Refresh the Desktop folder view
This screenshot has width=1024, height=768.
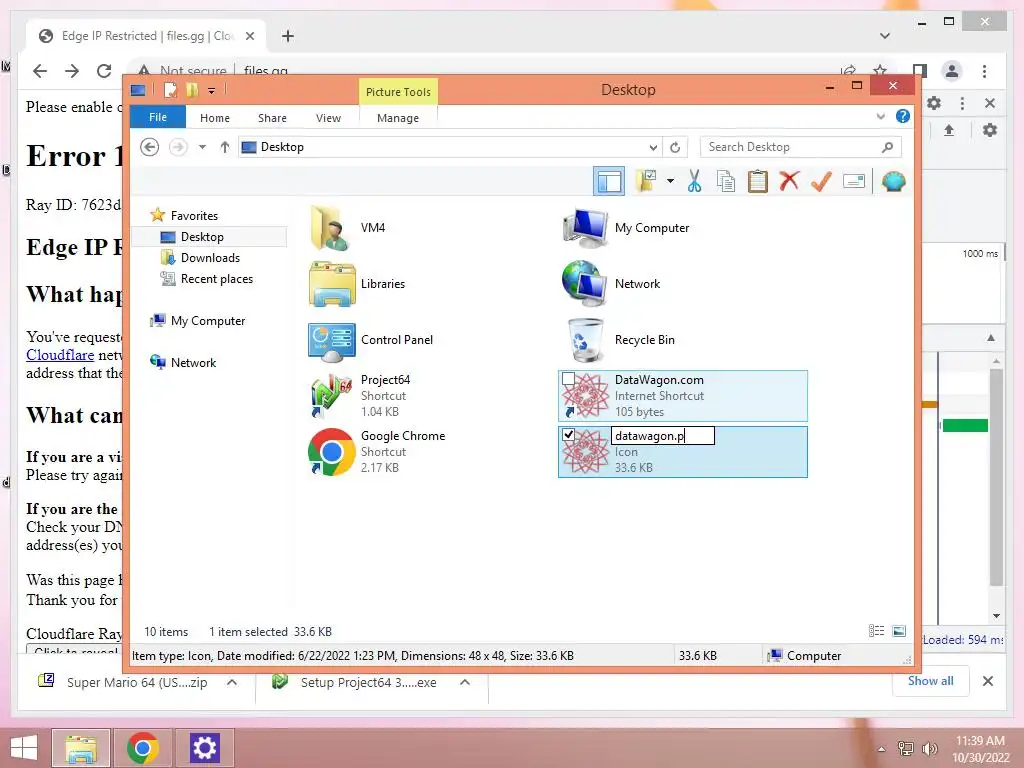675,148
